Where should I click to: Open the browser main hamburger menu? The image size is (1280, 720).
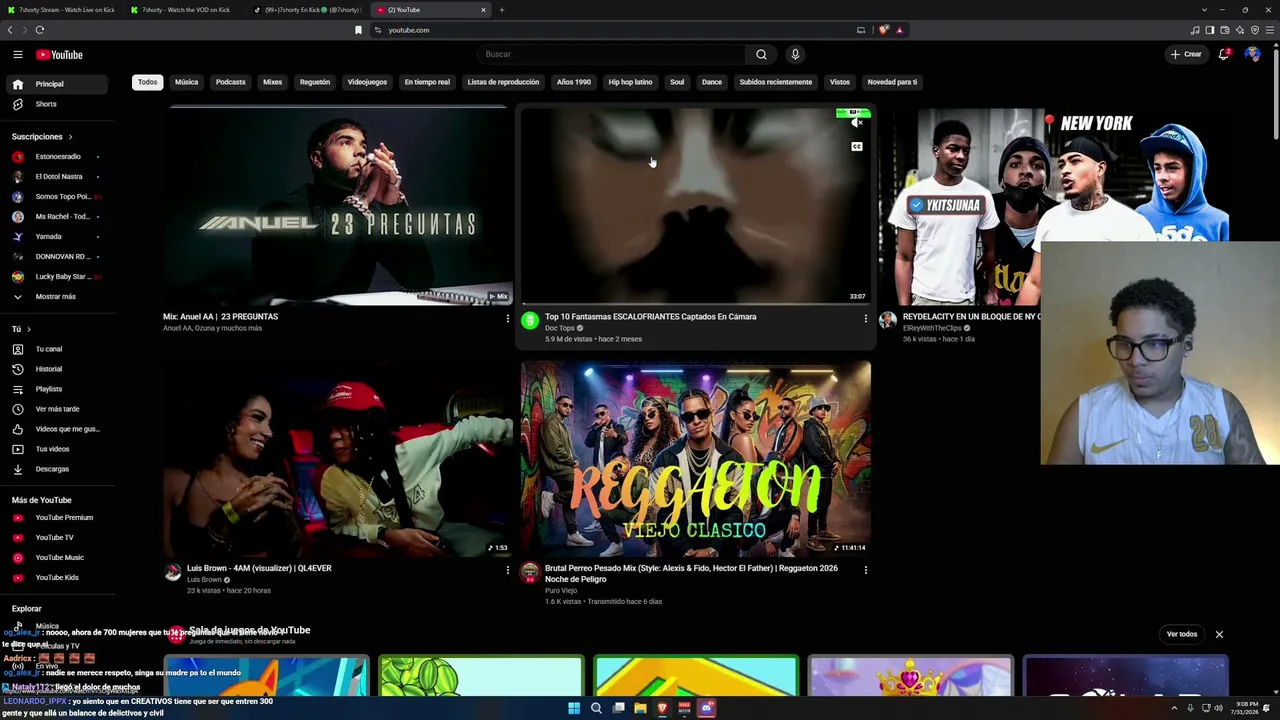pos(1269,30)
